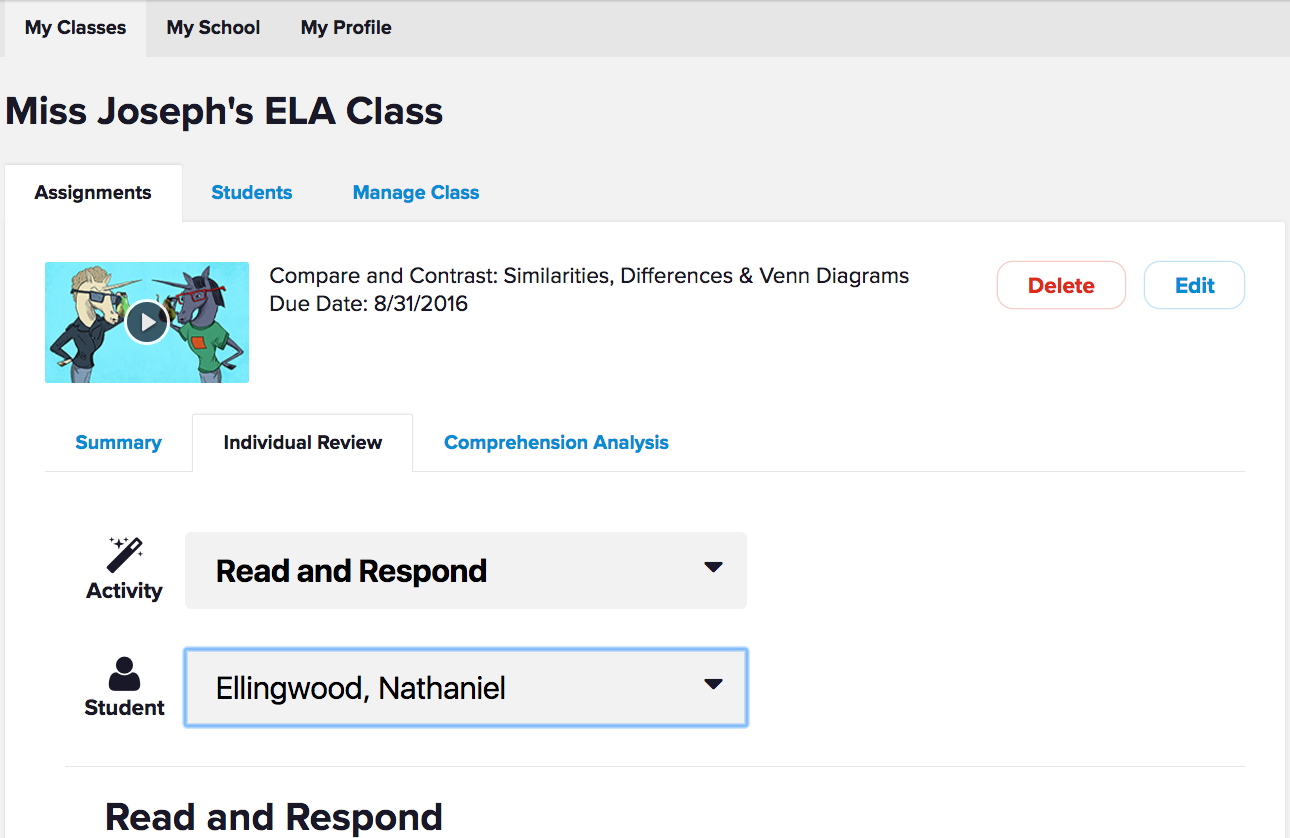Click the magic wand Activity icon
Screen dimensions: 1290x838
(x=125, y=555)
